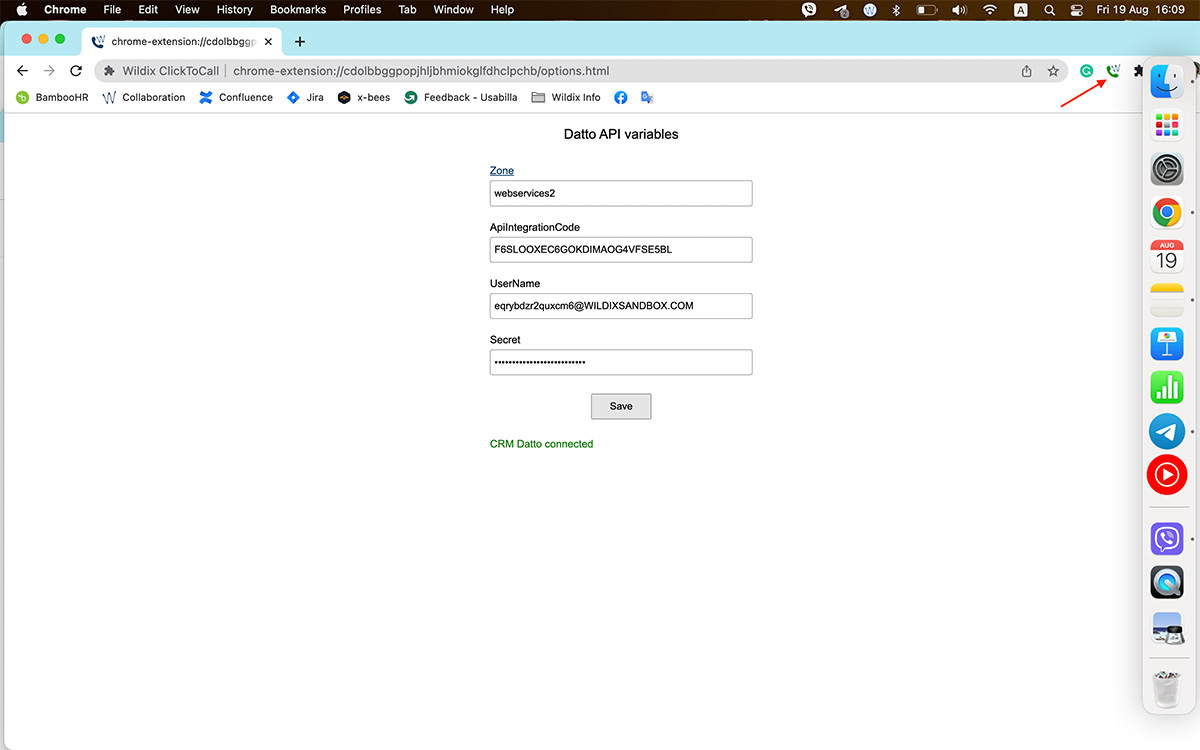Open the Bookmarks menu
This screenshot has height=750, width=1200.
[x=298, y=10]
